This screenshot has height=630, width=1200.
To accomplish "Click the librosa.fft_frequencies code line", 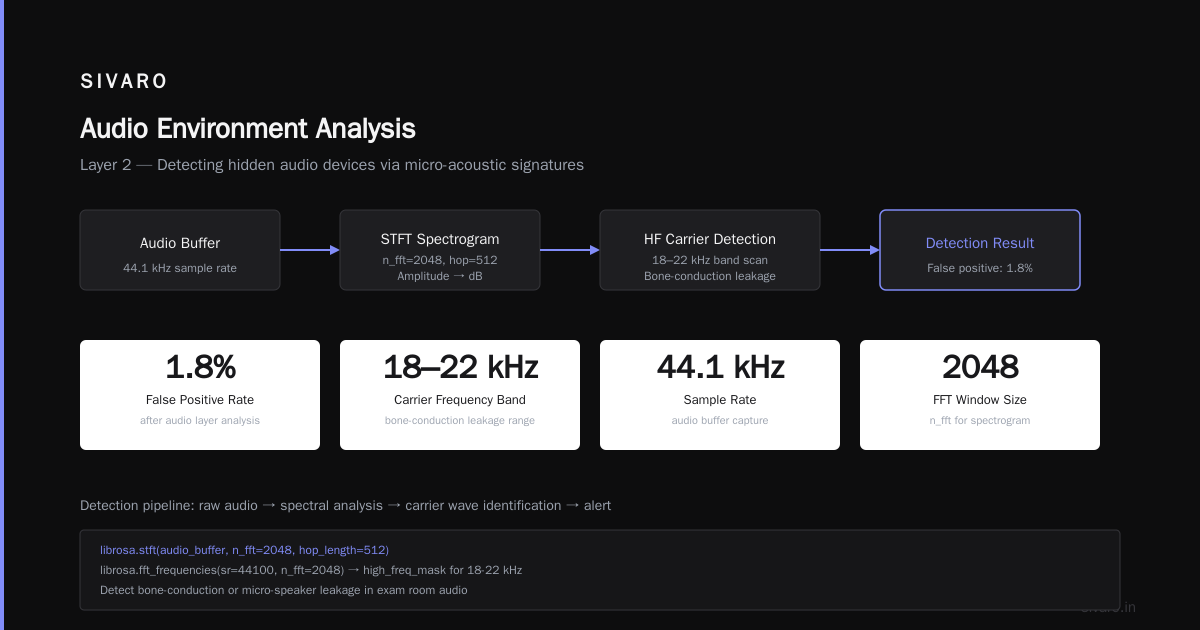I will (x=311, y=570).
